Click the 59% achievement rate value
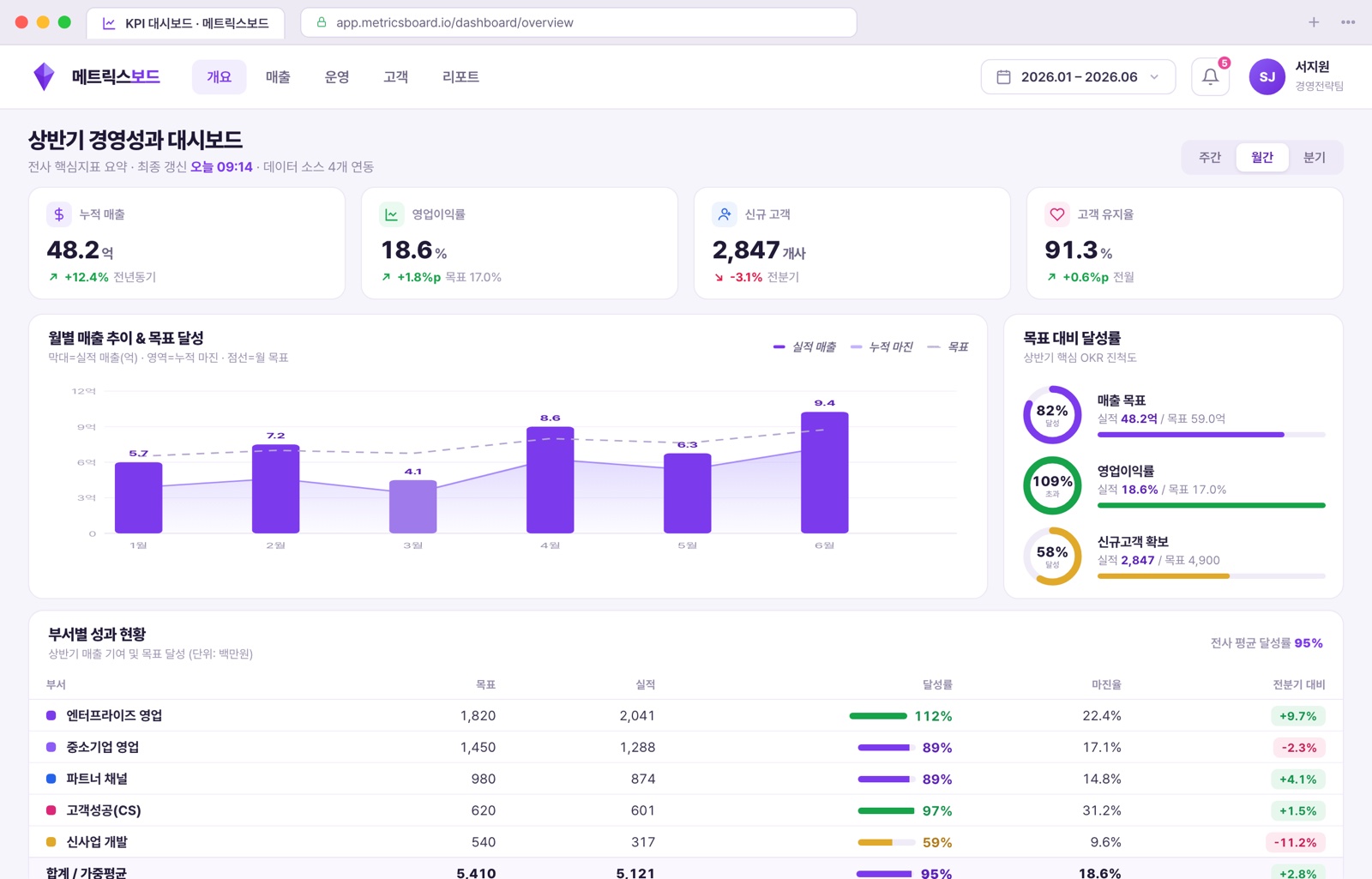 (937, 842)
